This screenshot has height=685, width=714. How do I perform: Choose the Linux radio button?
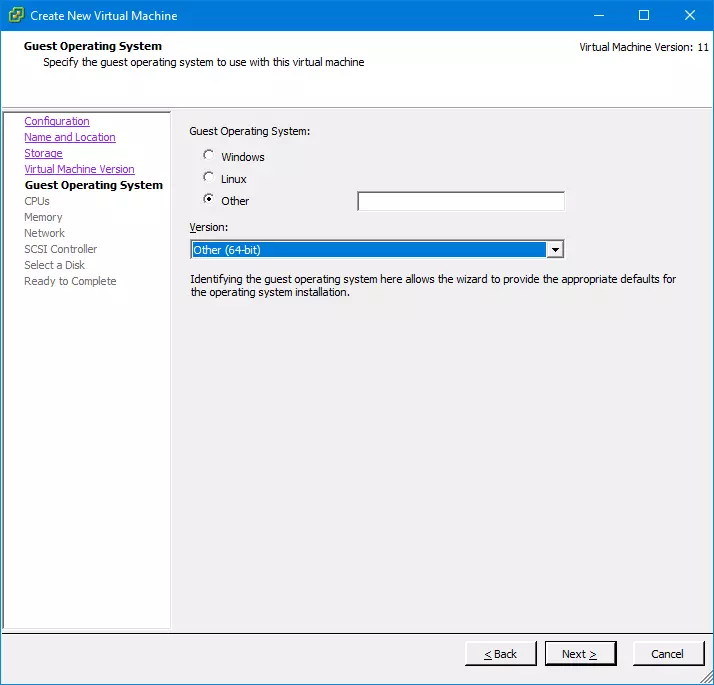click(208, 178)
